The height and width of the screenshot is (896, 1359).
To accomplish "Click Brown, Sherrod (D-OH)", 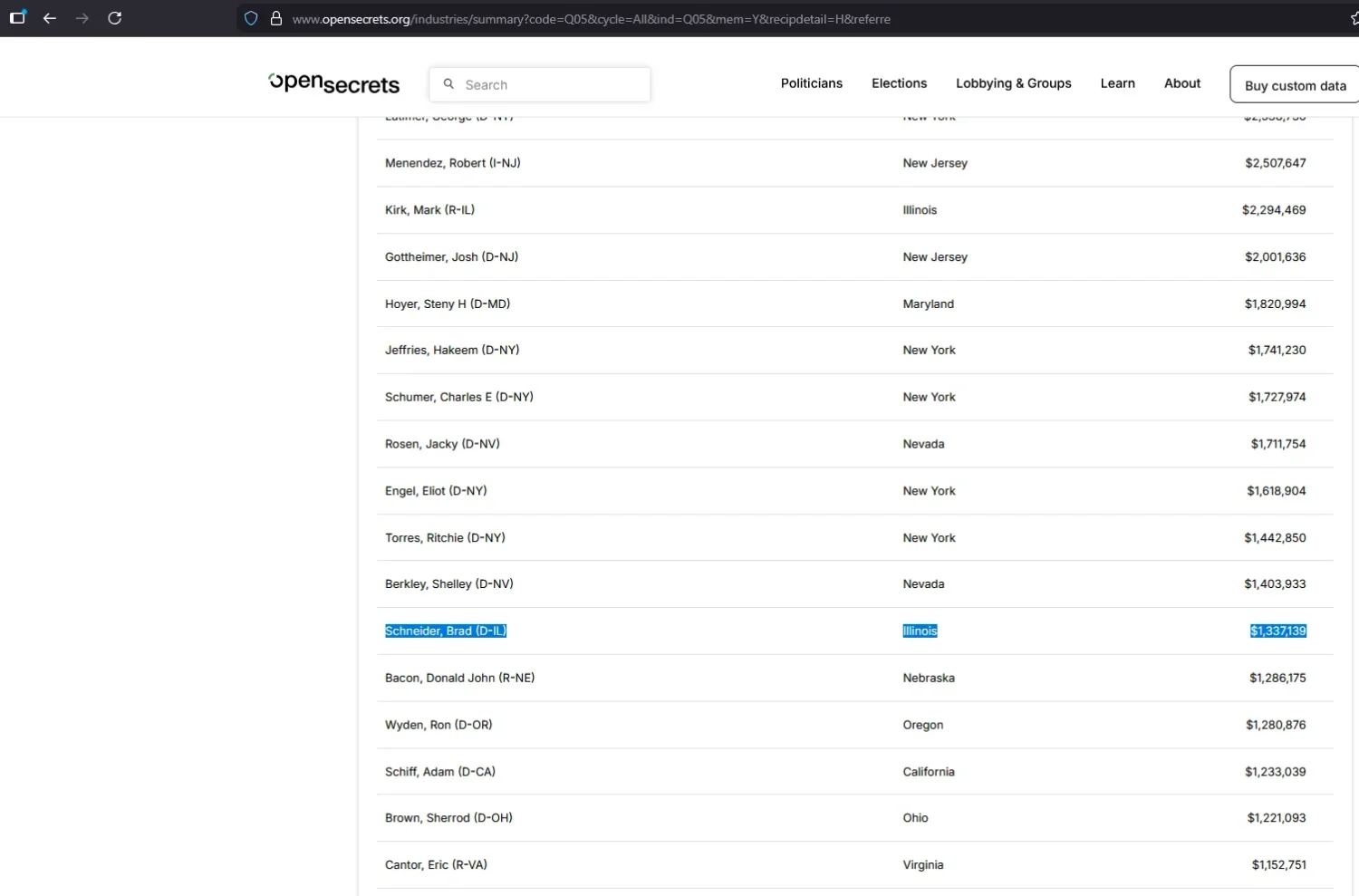I will (448, 818).
